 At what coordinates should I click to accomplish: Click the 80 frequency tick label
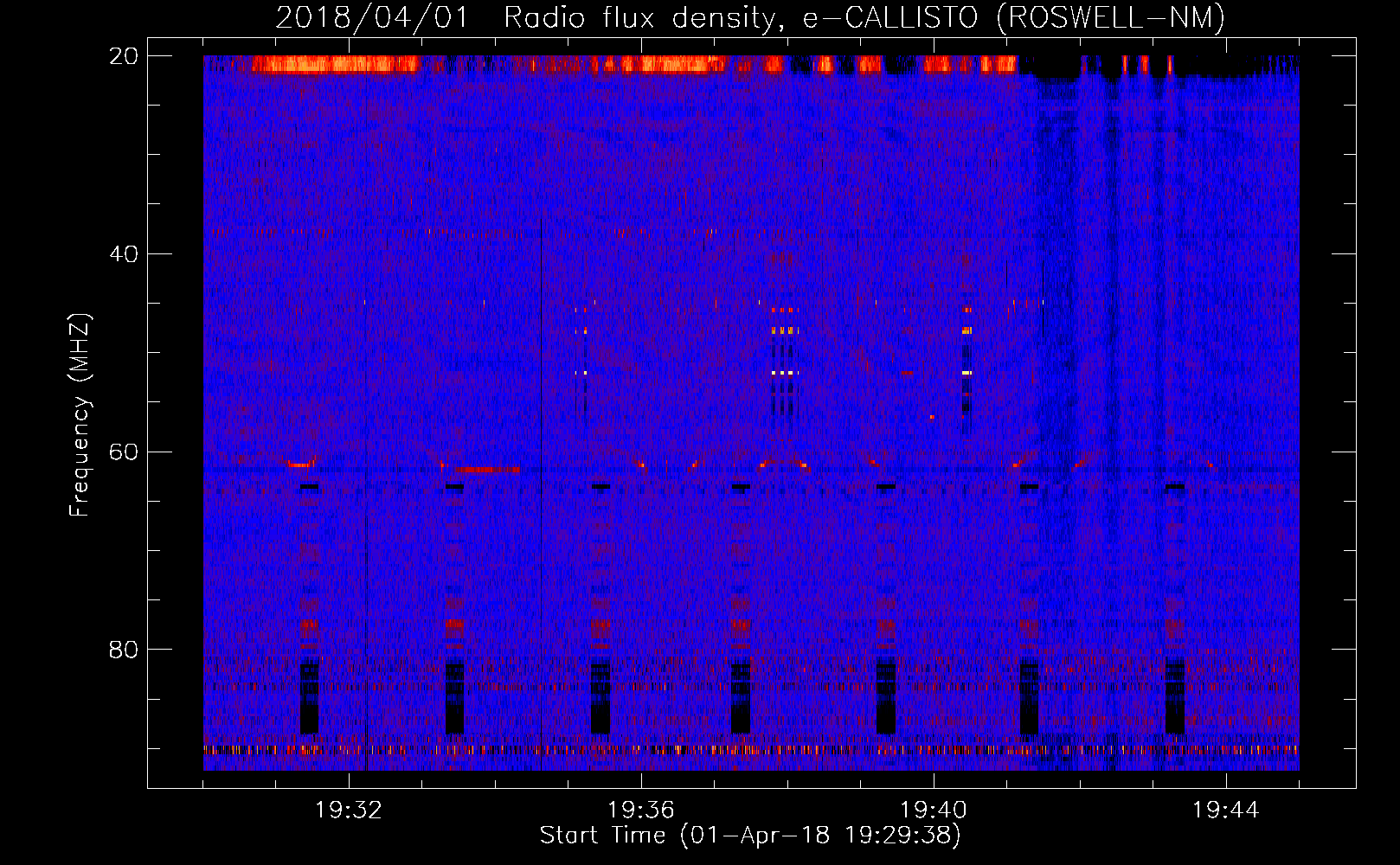[124, 650]
